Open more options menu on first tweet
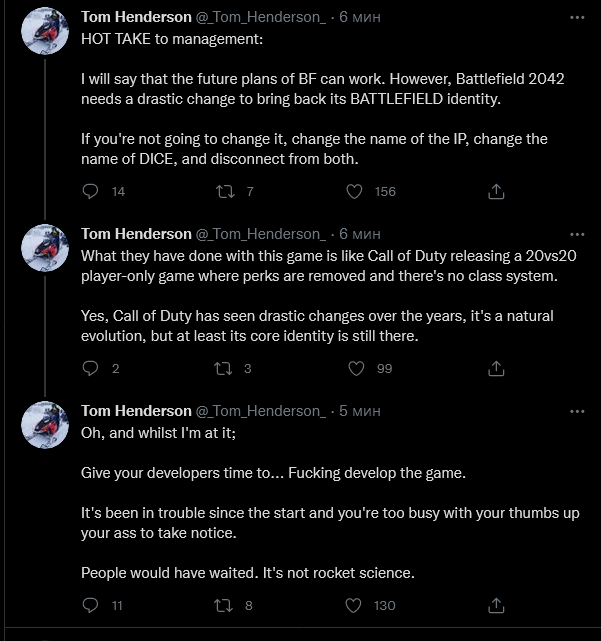Image resolution: width=601 pixels, height=641 pixels. [577, 19]
